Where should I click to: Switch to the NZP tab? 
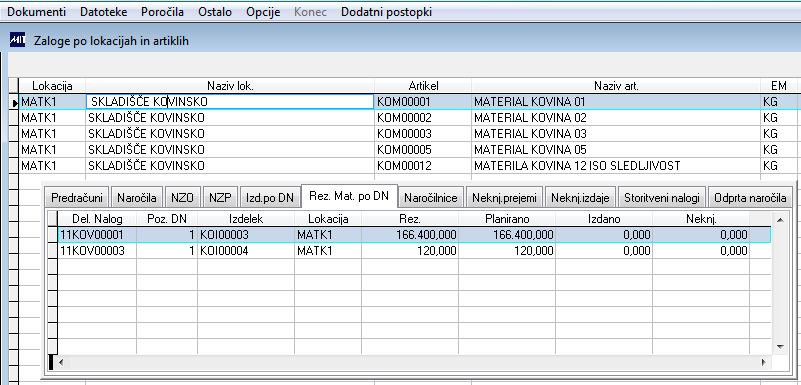220,198
